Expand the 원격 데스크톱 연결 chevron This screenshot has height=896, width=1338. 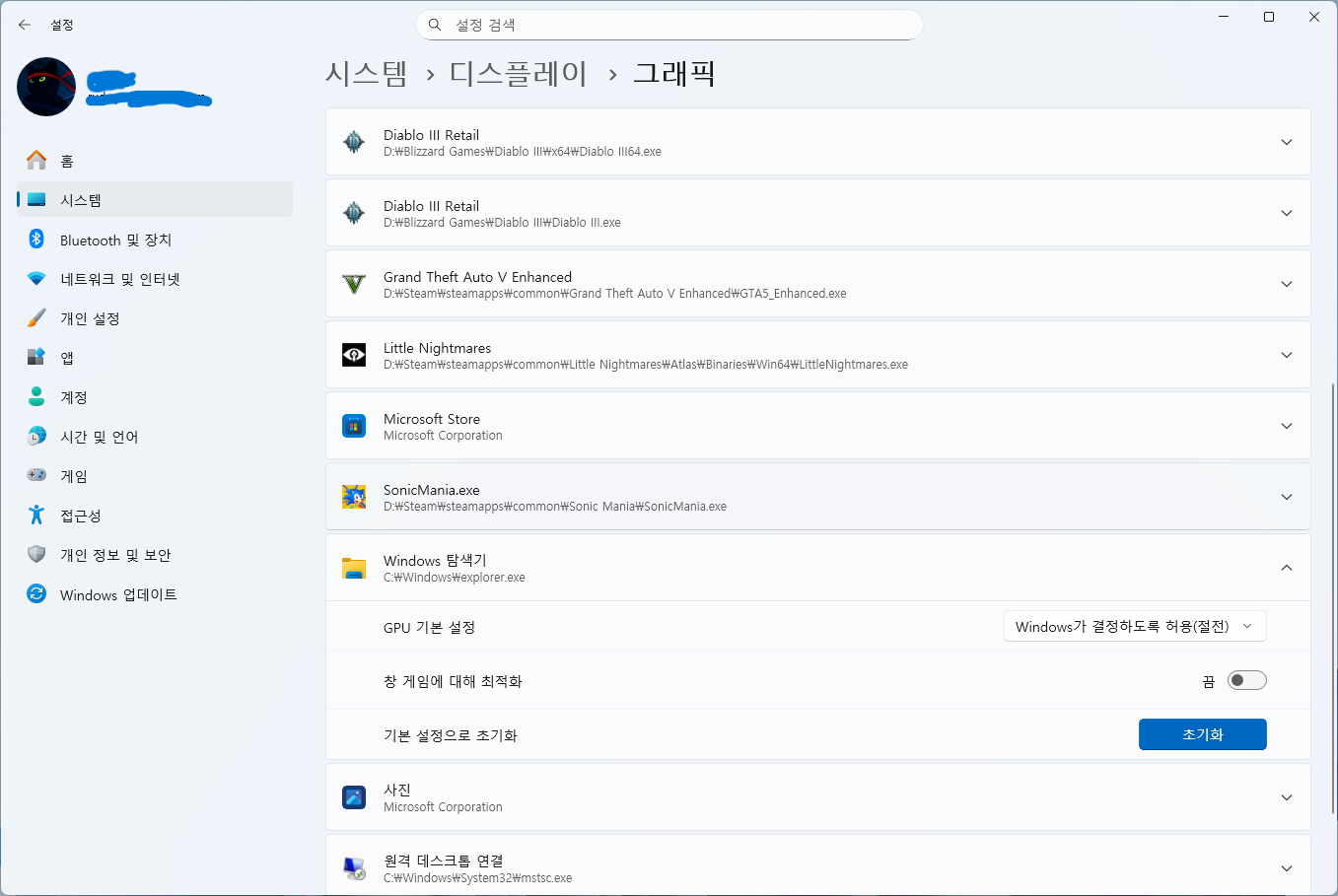(x=1287, y=868)
